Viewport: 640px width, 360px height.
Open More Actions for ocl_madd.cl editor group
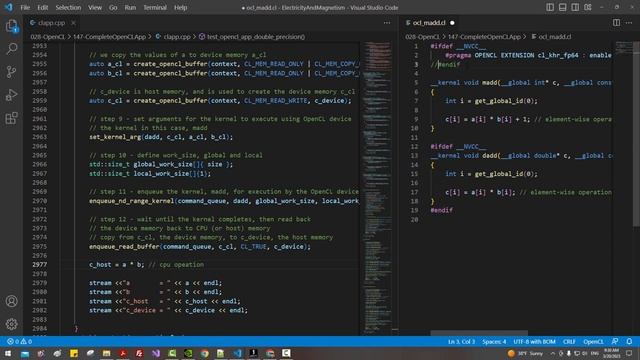pos(629,23)
